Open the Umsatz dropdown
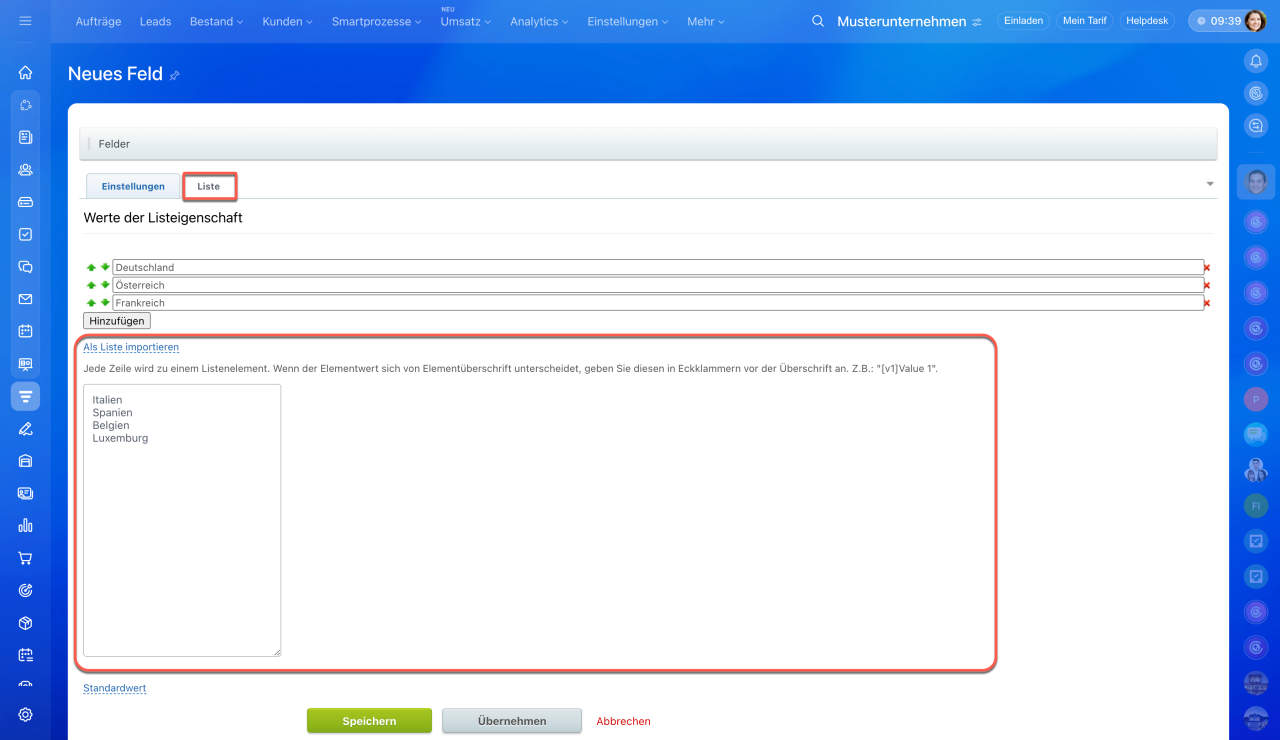 (465, 22)
